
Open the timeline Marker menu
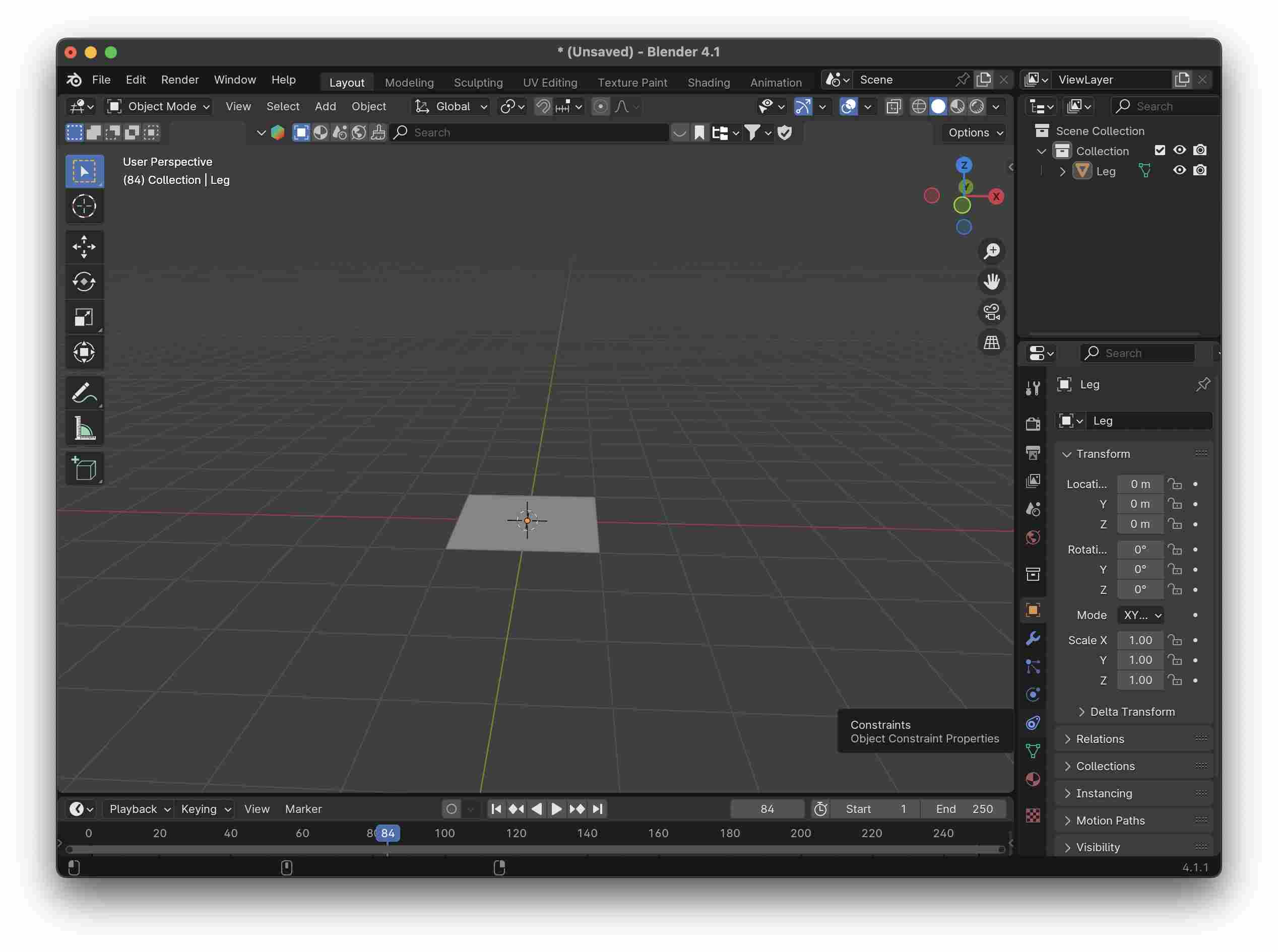tap(303, 809)
